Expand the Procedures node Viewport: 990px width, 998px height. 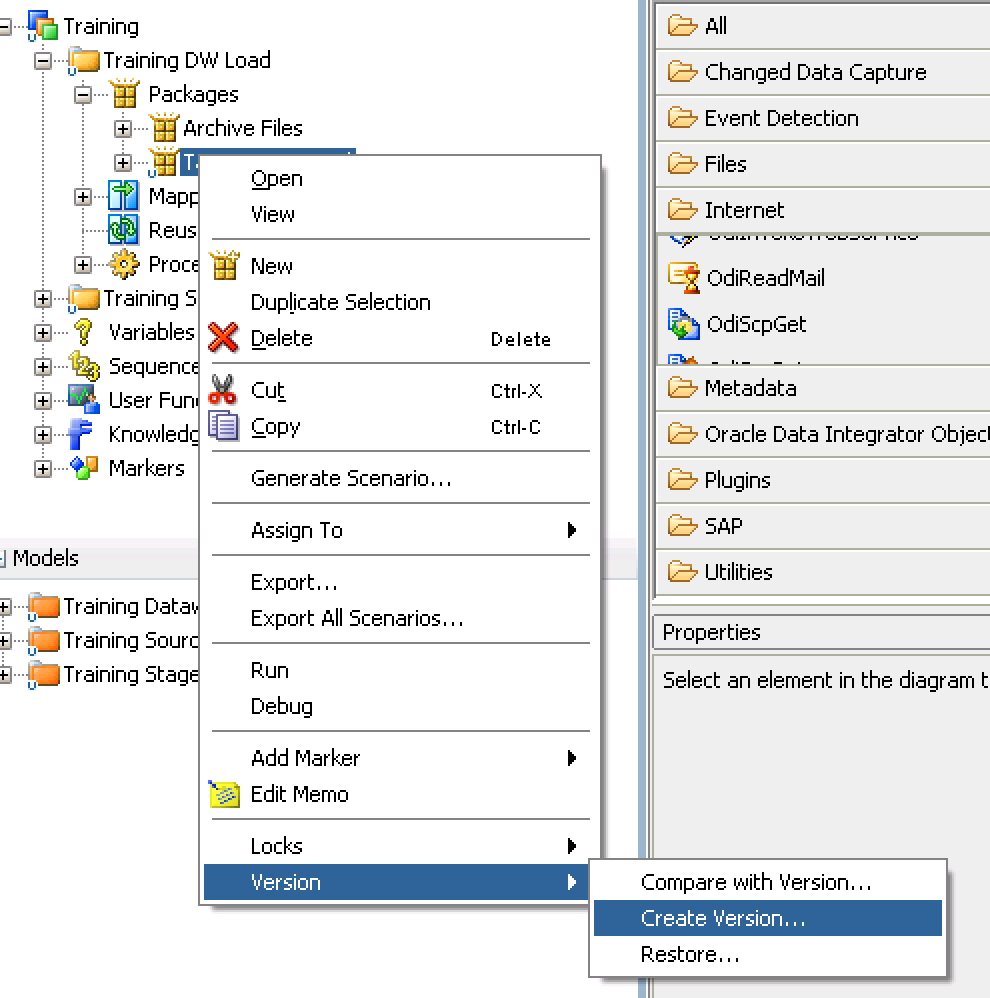pyautogui.click(x=83, y=264)
